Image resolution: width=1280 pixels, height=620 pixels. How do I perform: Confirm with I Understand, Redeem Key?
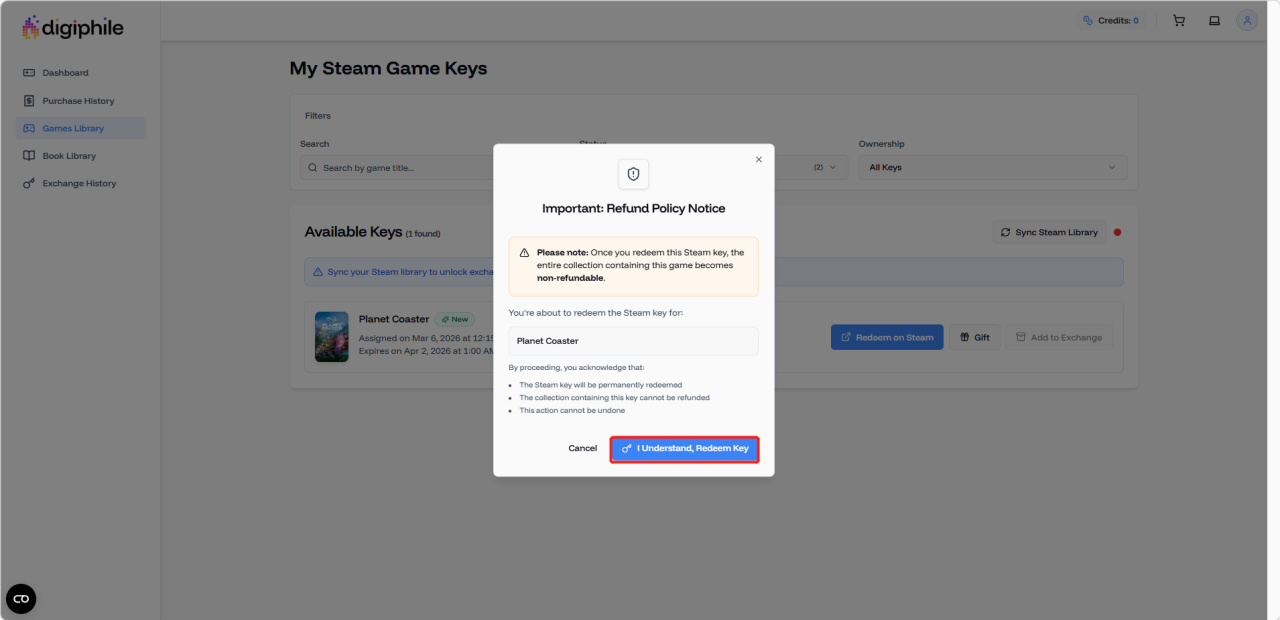685,449
